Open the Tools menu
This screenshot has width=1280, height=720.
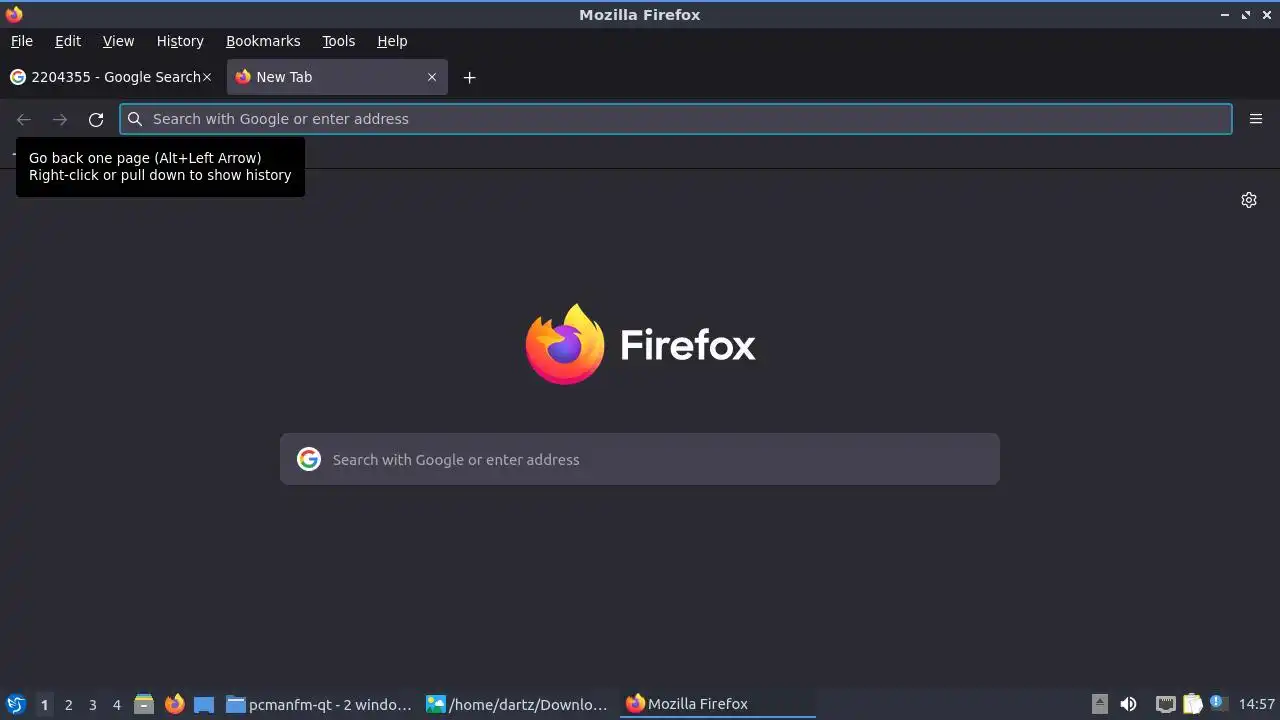coord(338,41)
